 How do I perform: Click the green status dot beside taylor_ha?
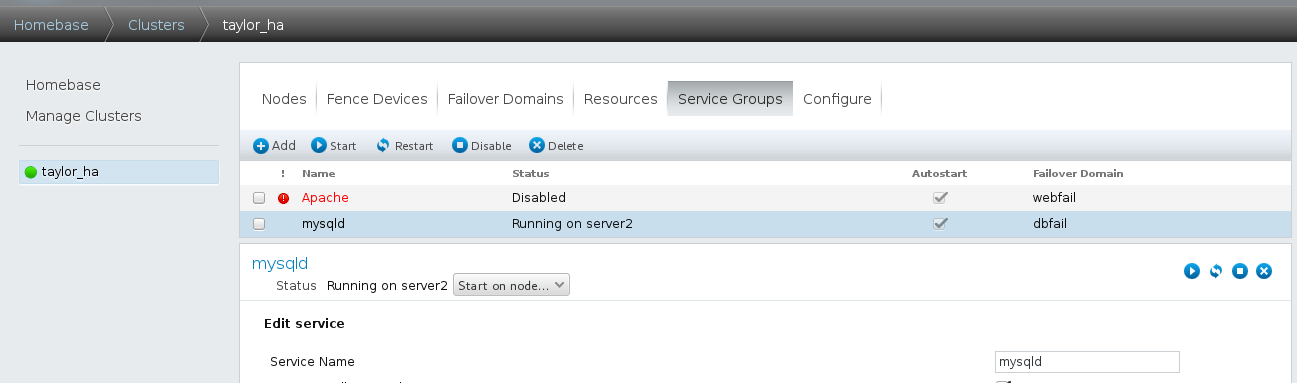click(31, 172)
